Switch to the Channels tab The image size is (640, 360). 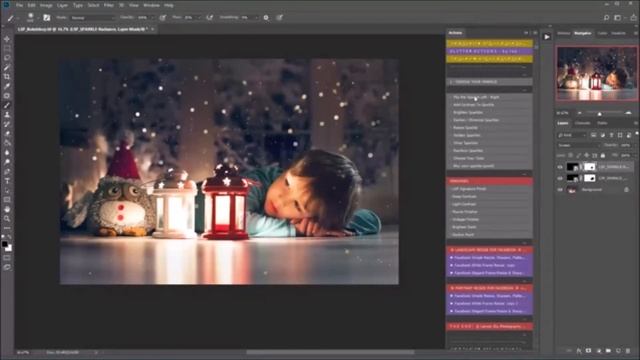tap(582, 123)
